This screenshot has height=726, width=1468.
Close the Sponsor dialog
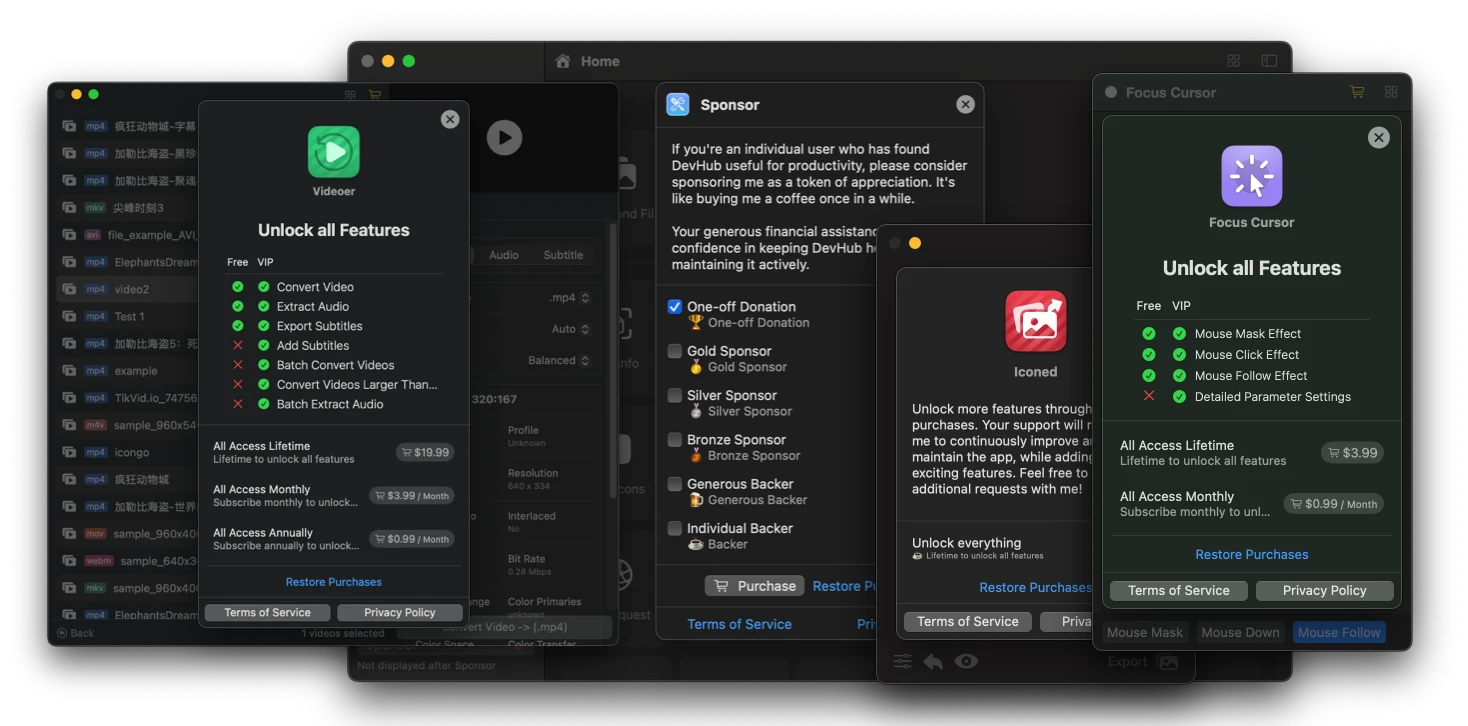(x=965, y=104)
